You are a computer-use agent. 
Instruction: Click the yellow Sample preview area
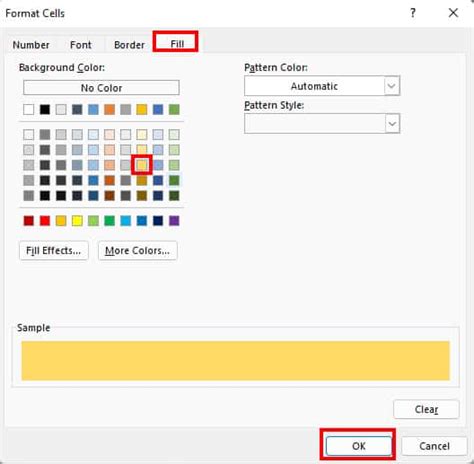tap(235, 360)
